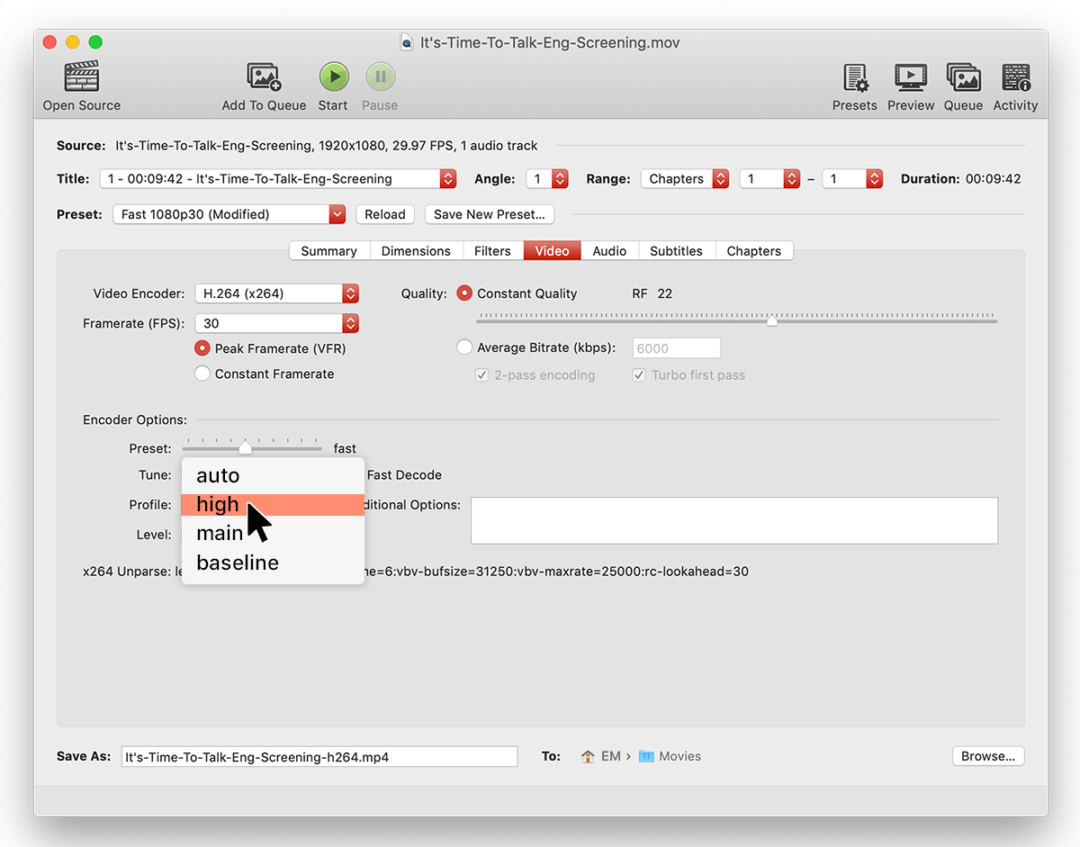The image size is (1080, 847).
Task: Start the encoding job
Action: click(333, 77)
